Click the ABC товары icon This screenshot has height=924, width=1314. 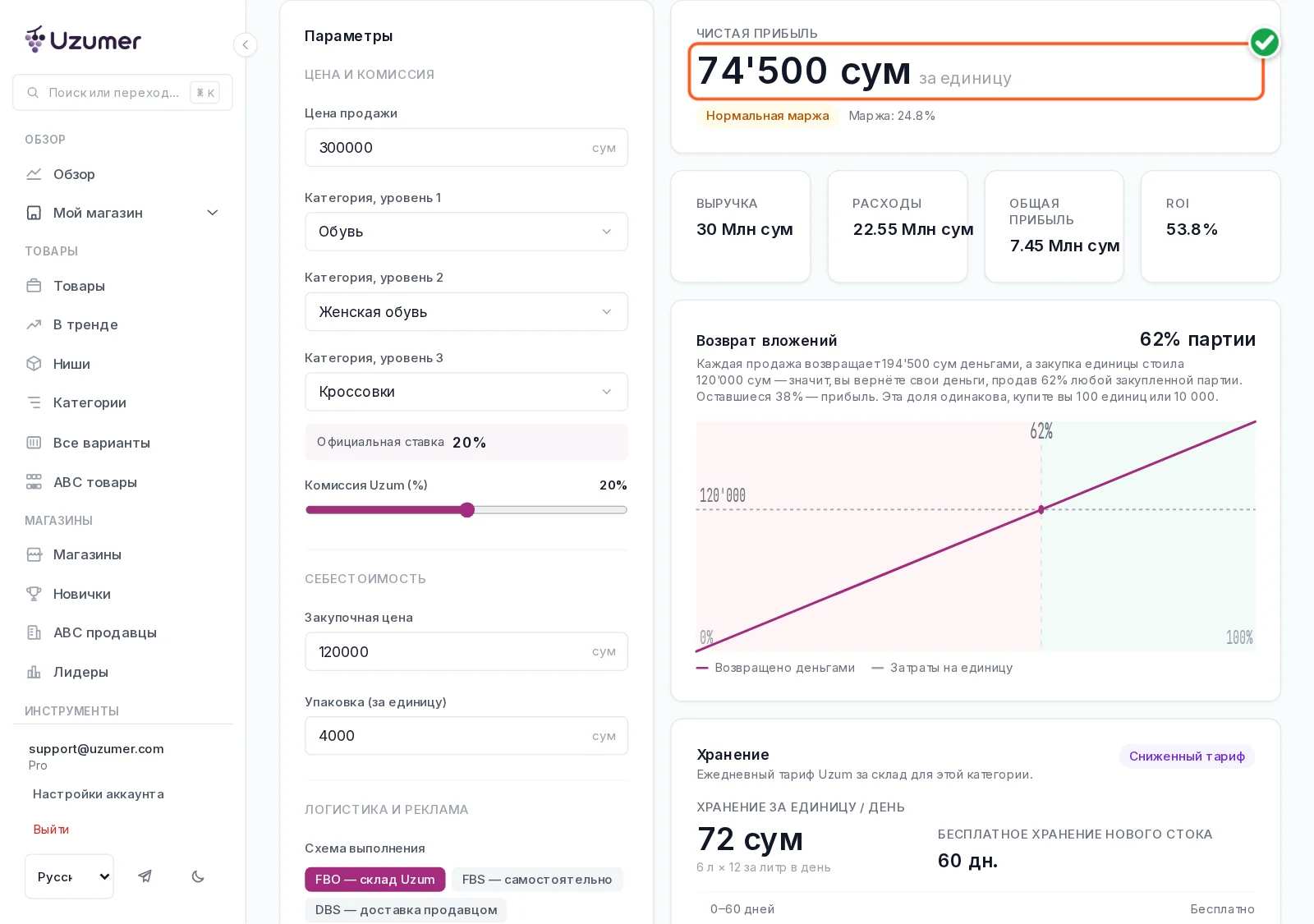coord(34,482)
